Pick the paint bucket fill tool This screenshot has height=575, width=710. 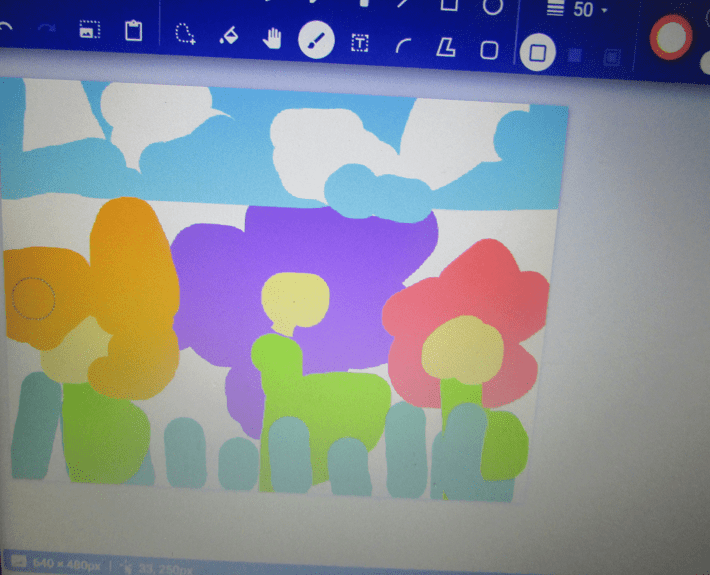(x=228, y=37)
